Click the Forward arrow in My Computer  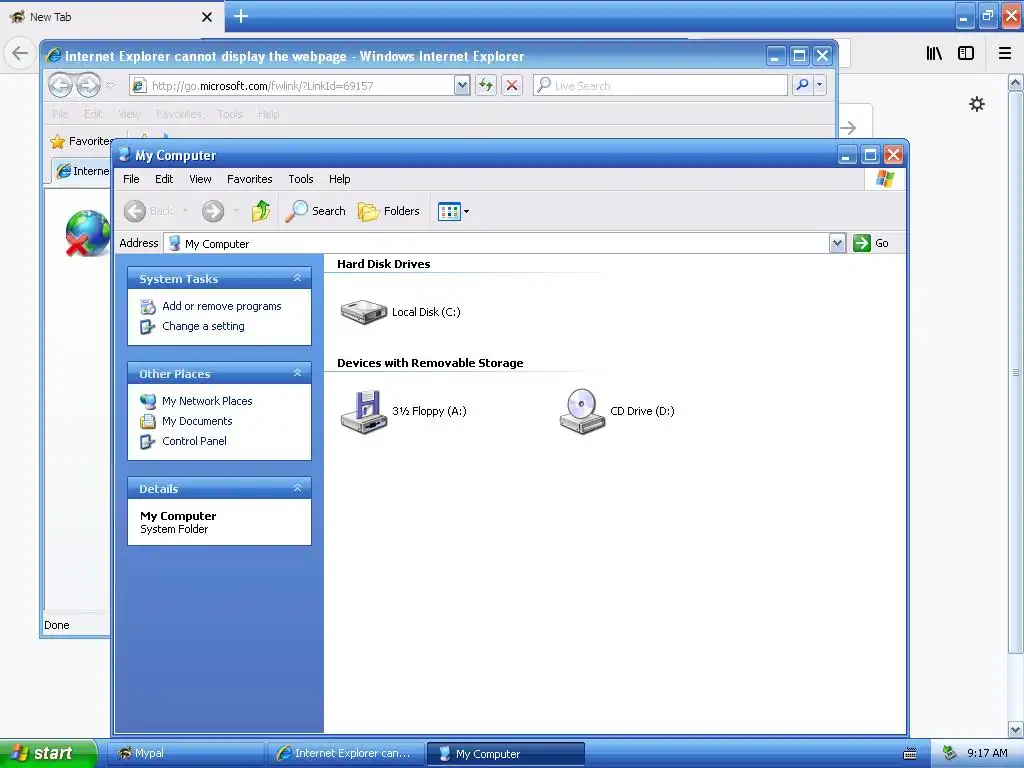(x=212, y=211)
